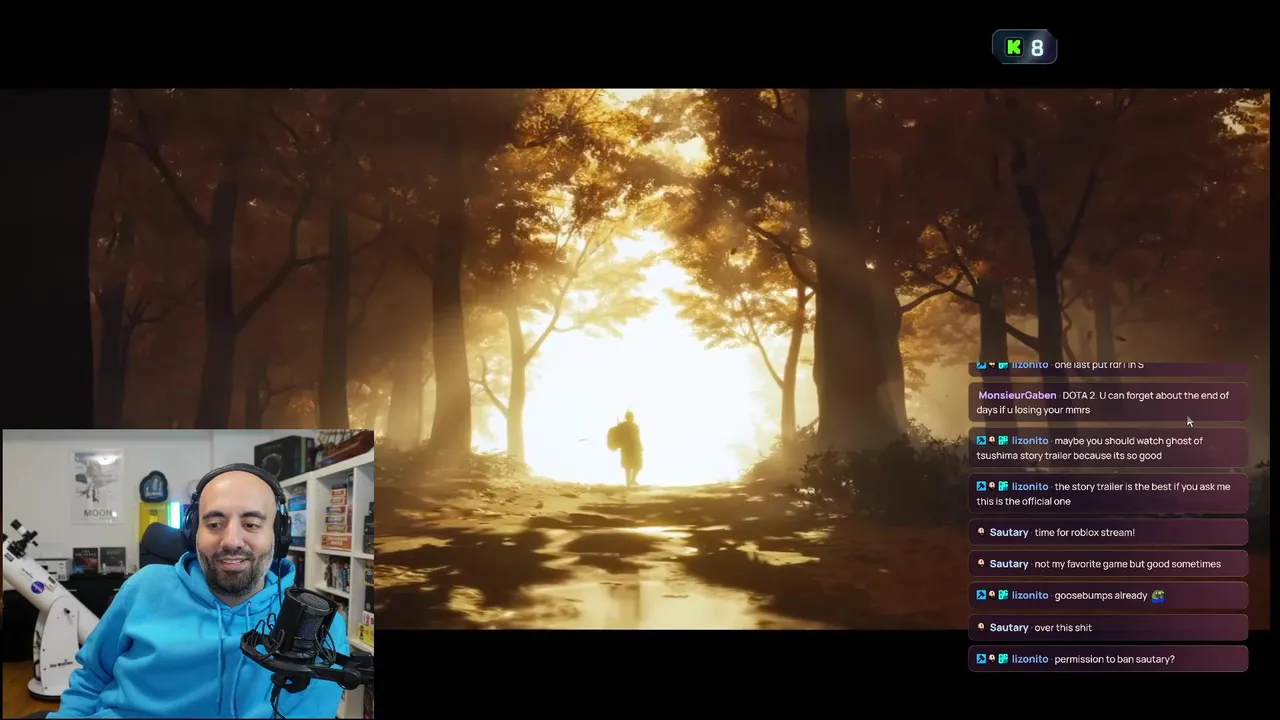Screen dimensions: 1280x720
Task: Click moderator badge on 'goosebumps already' message
Action: pos(981,595)
